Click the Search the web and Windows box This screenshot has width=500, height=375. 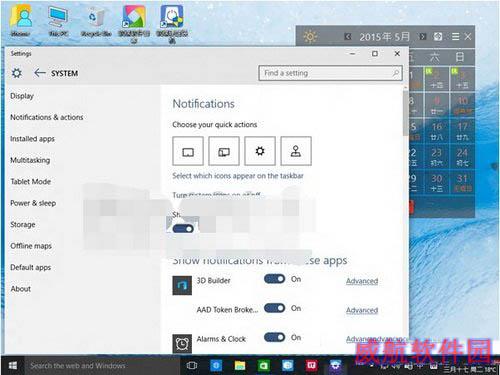(x=102, y=366)
